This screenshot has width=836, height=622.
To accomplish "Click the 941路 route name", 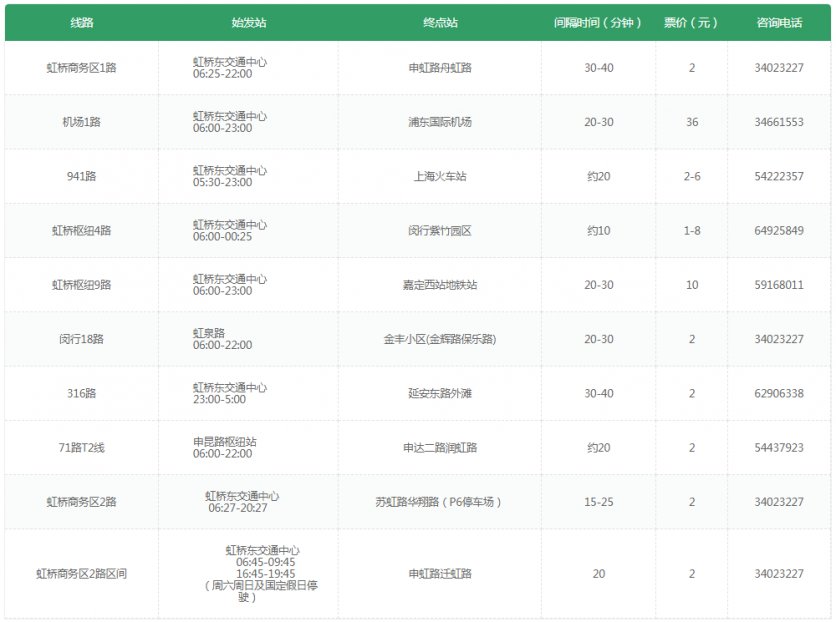I will tap(81, 176).
